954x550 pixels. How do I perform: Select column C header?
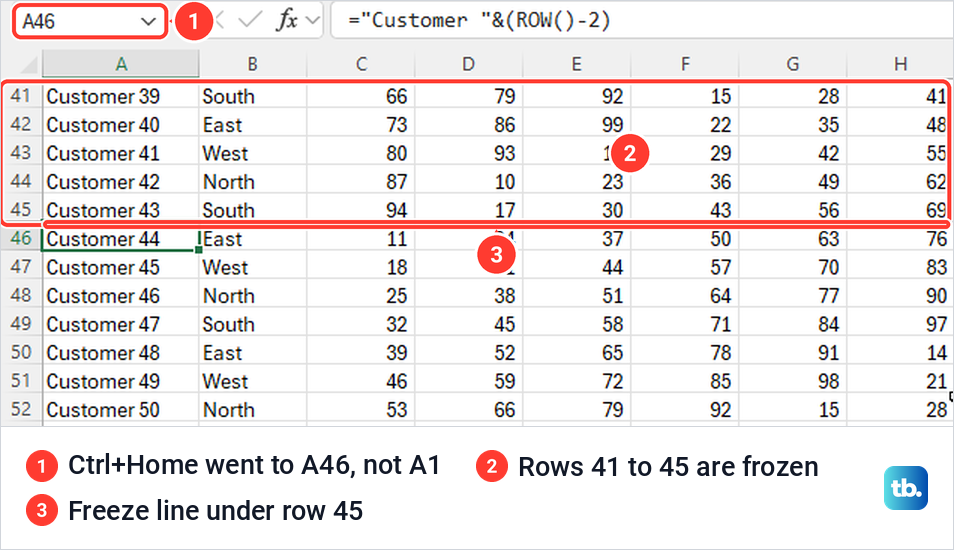[x=361, y=64]
